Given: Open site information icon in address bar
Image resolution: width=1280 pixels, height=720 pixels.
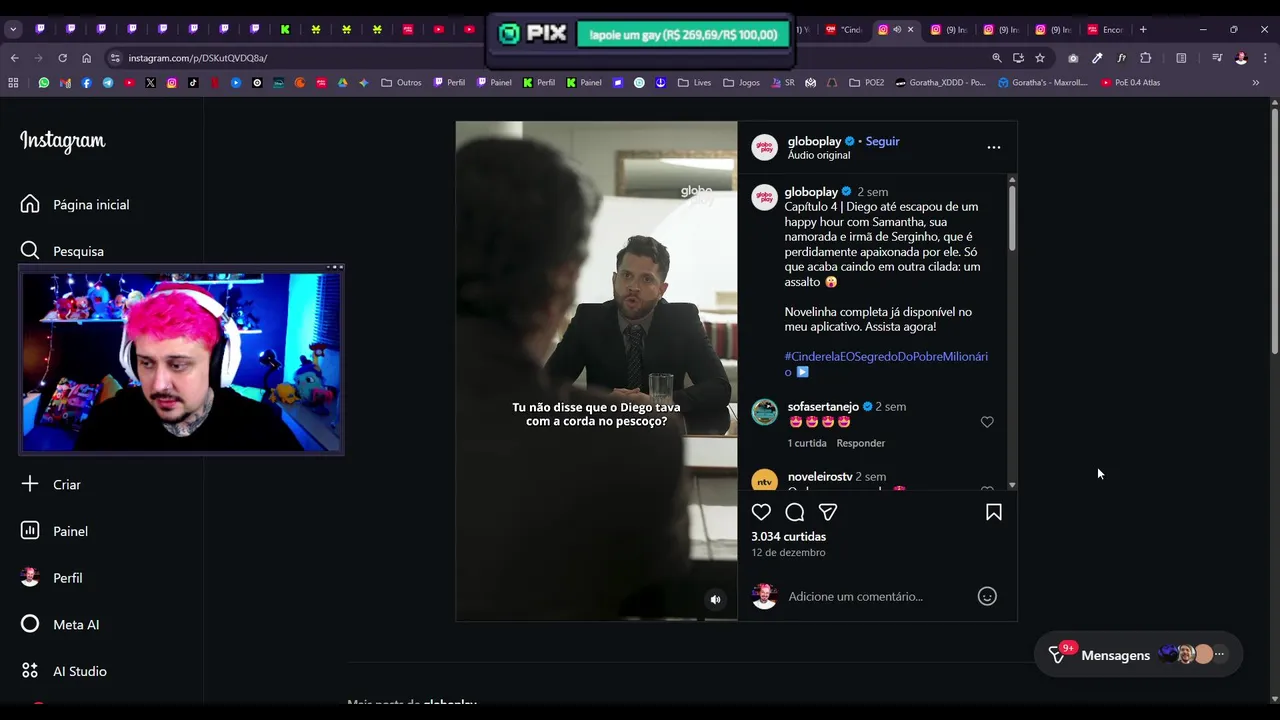Looking at the screenshot, I should click(115, 58).
